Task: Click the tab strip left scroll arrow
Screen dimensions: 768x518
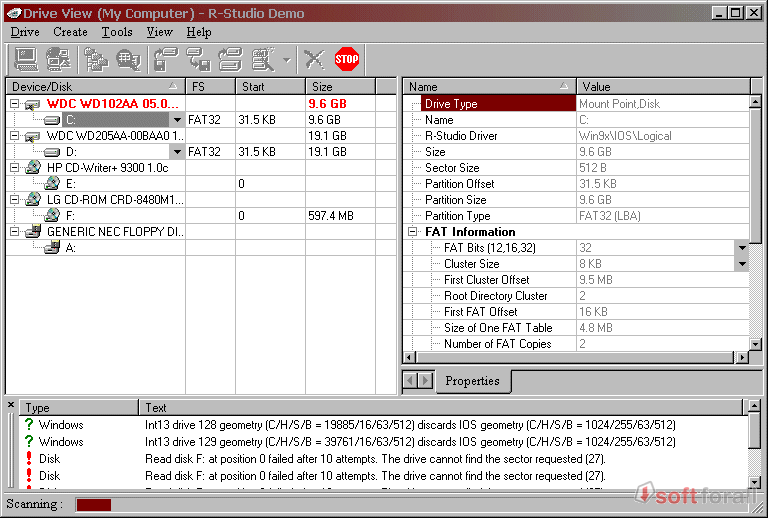Action: (x=410, y=380)
